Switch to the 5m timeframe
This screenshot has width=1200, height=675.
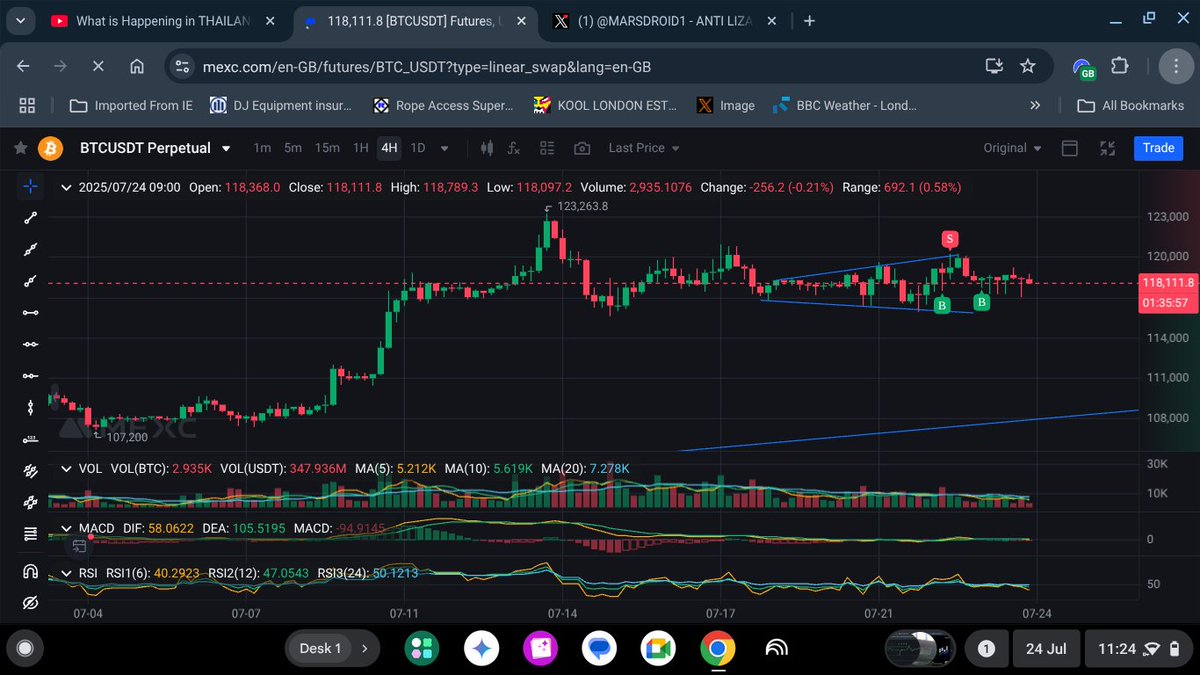293,148
